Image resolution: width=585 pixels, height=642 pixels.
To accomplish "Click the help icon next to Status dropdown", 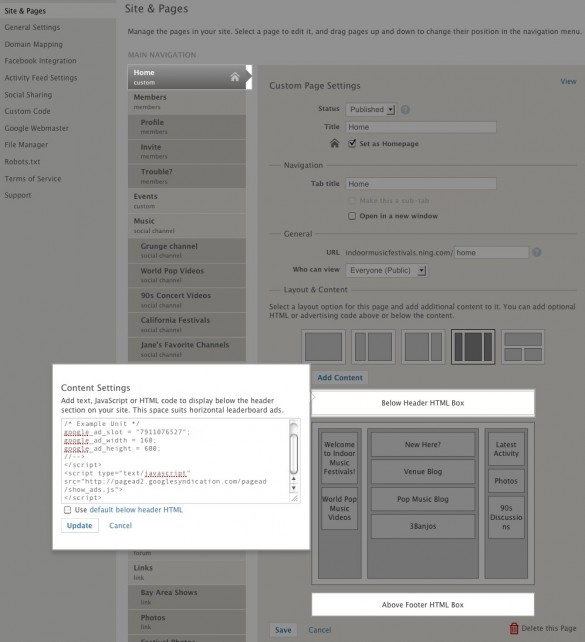I will point(405,110).
